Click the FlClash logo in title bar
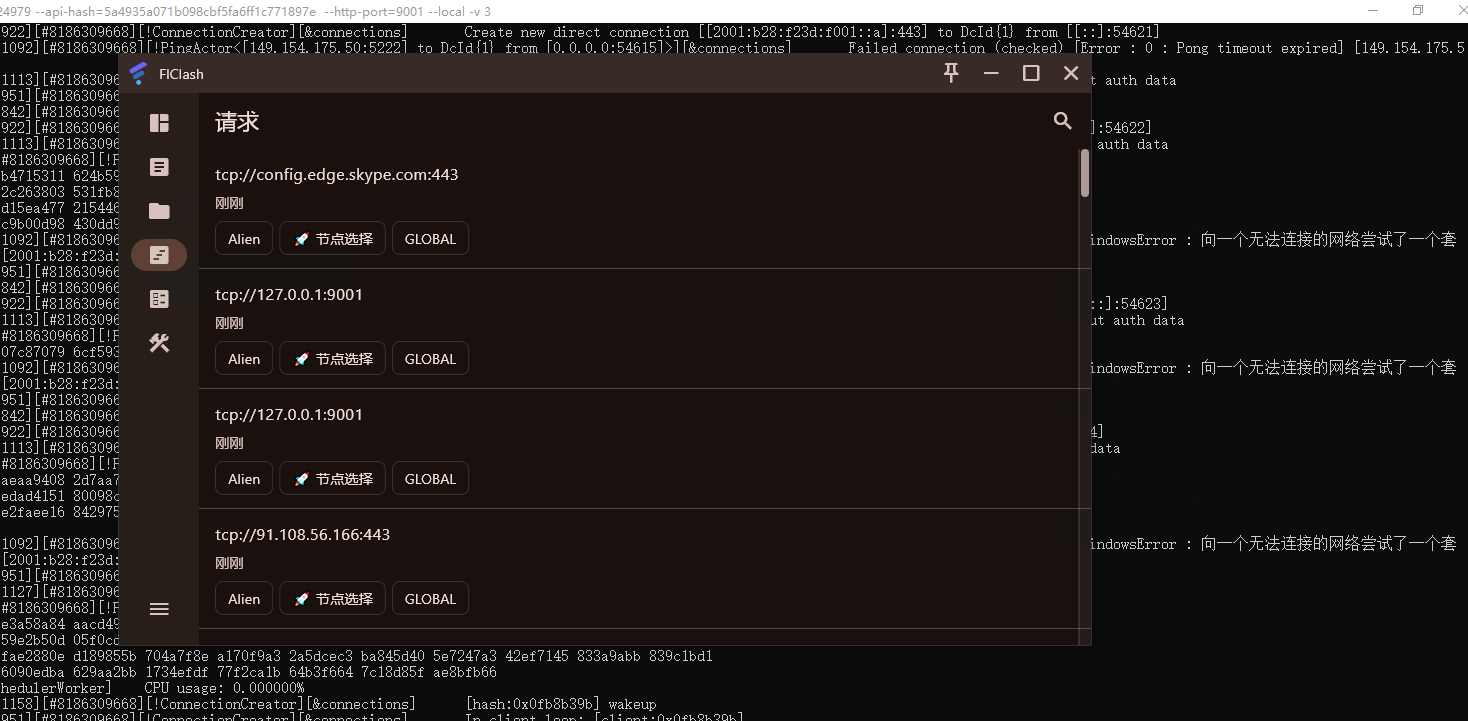1468x721 pixels. click(x=139, y=74)
